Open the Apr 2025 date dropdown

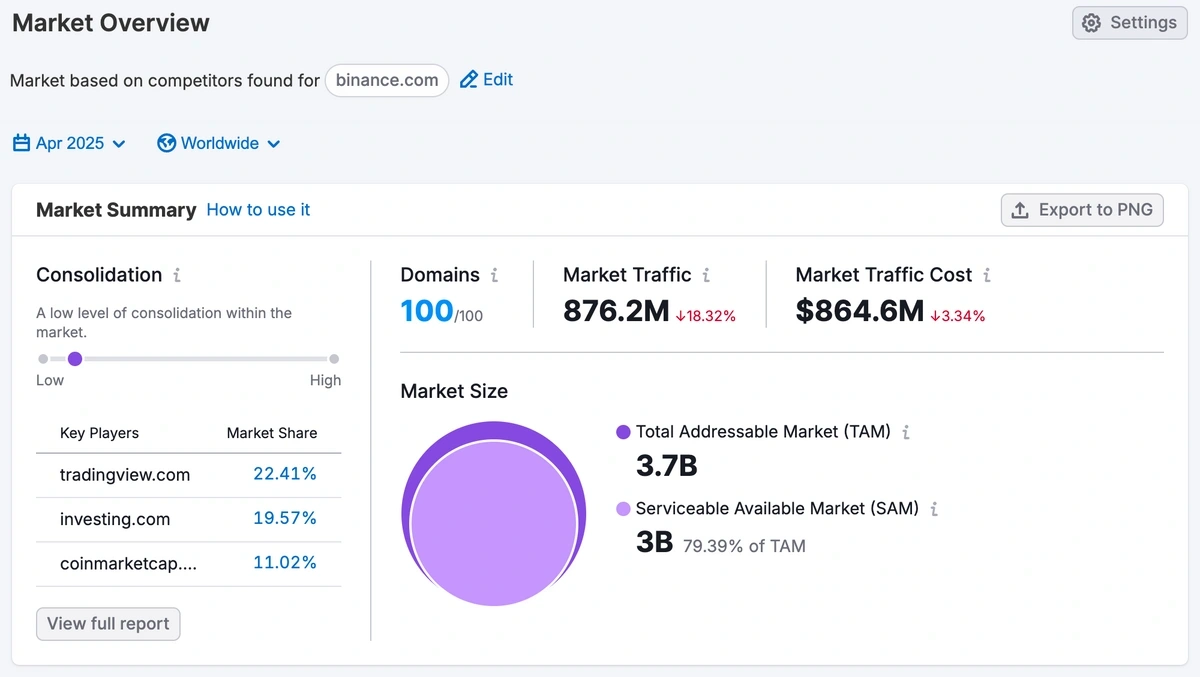tap(70, 143)
